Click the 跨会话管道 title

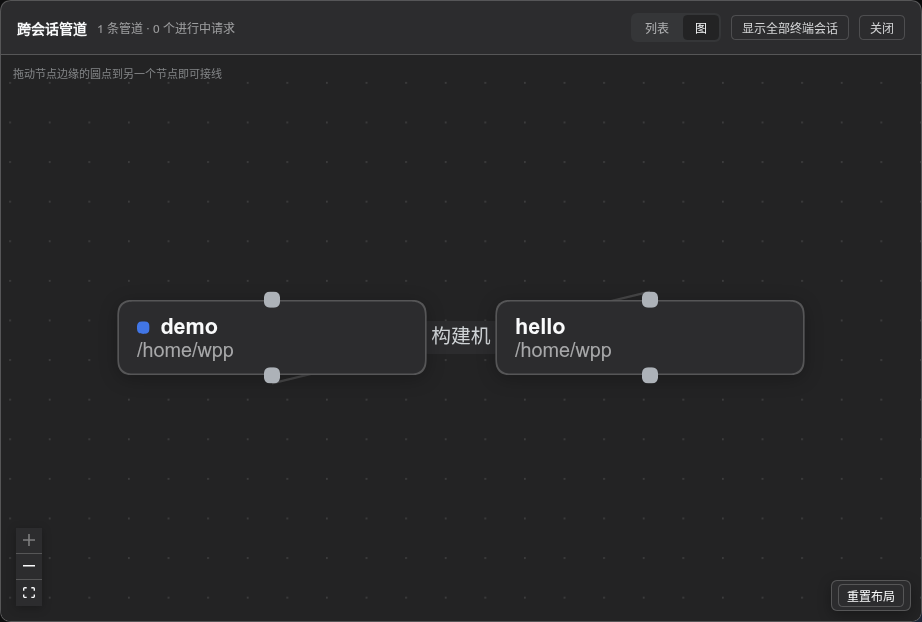pos(52,29)
